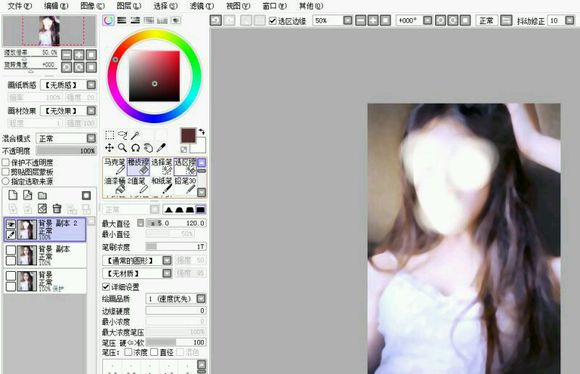This screenshot has height=374, width=580.
Task: Click the foreground dark brown color swatch
Action: coord(188,136)
